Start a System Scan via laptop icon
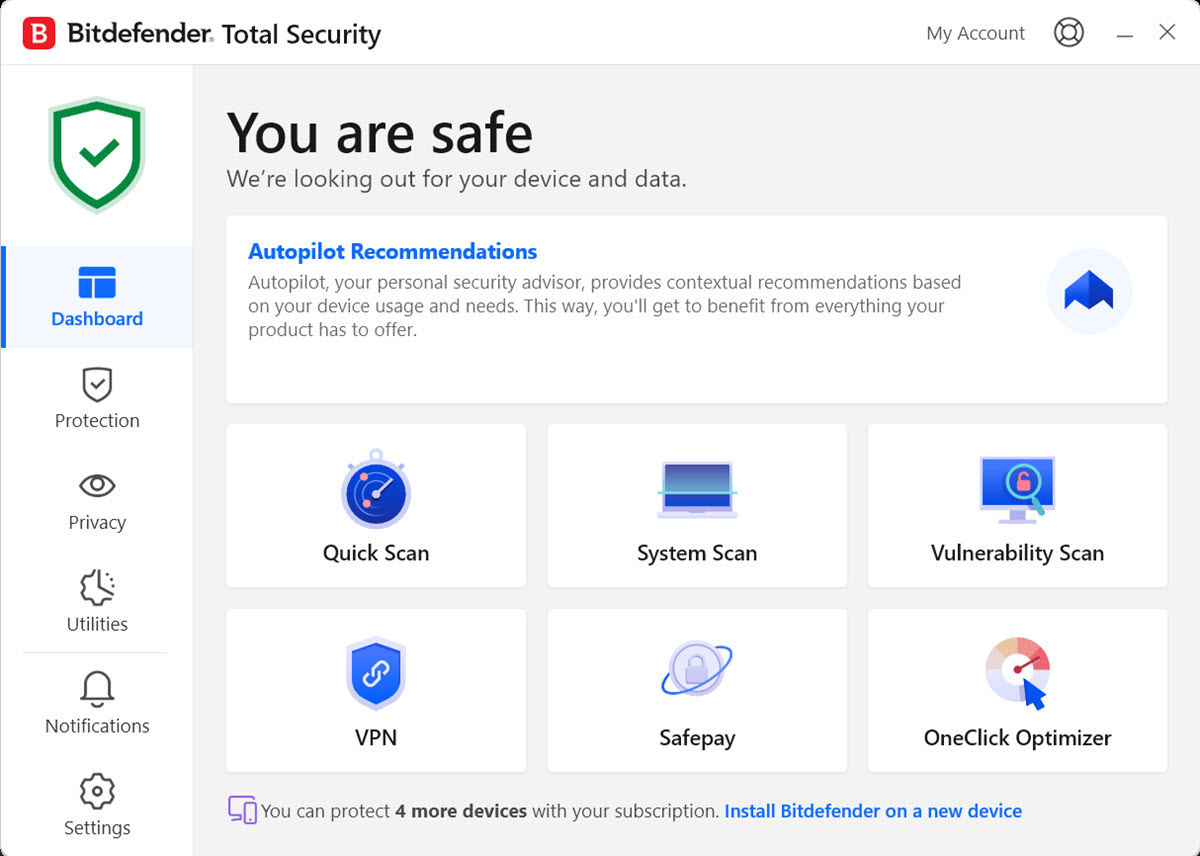 click(x=697, y=491)
